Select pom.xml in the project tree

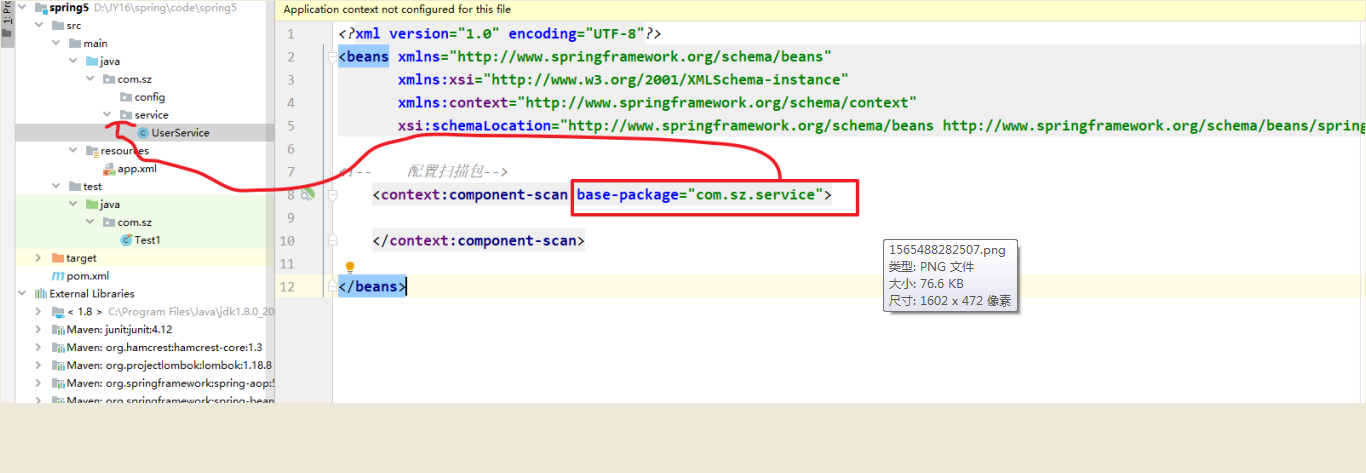[88, 276]
